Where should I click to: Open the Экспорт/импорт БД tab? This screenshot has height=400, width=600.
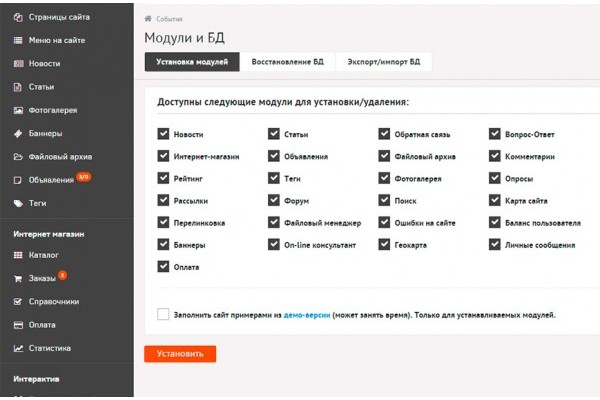coord(384,62)
